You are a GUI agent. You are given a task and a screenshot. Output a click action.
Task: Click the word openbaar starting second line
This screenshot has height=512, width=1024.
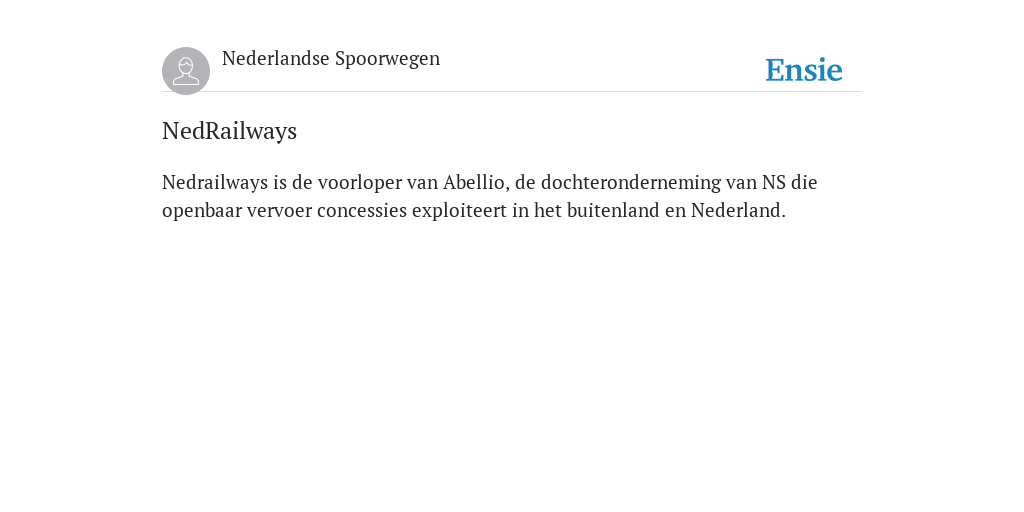tap(202, 211)
